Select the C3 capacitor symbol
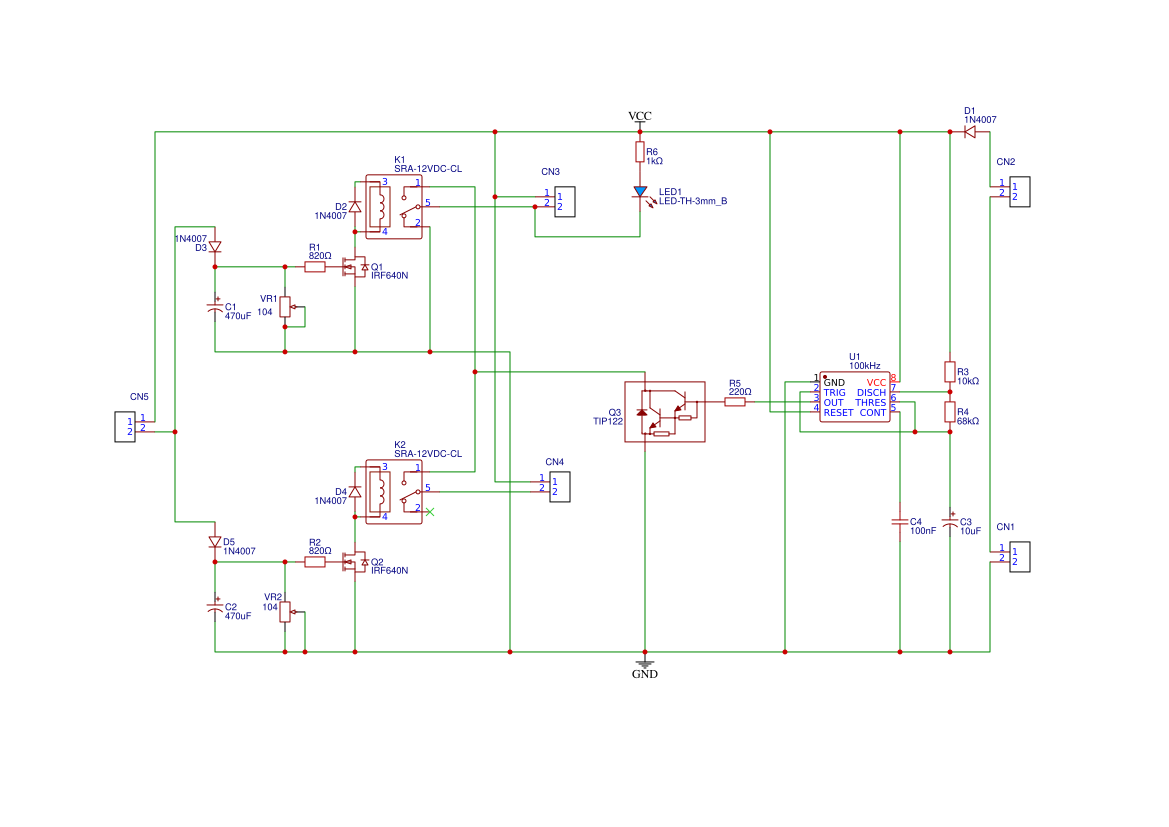This screenshot has width=1169, height=827. [950, 523]
